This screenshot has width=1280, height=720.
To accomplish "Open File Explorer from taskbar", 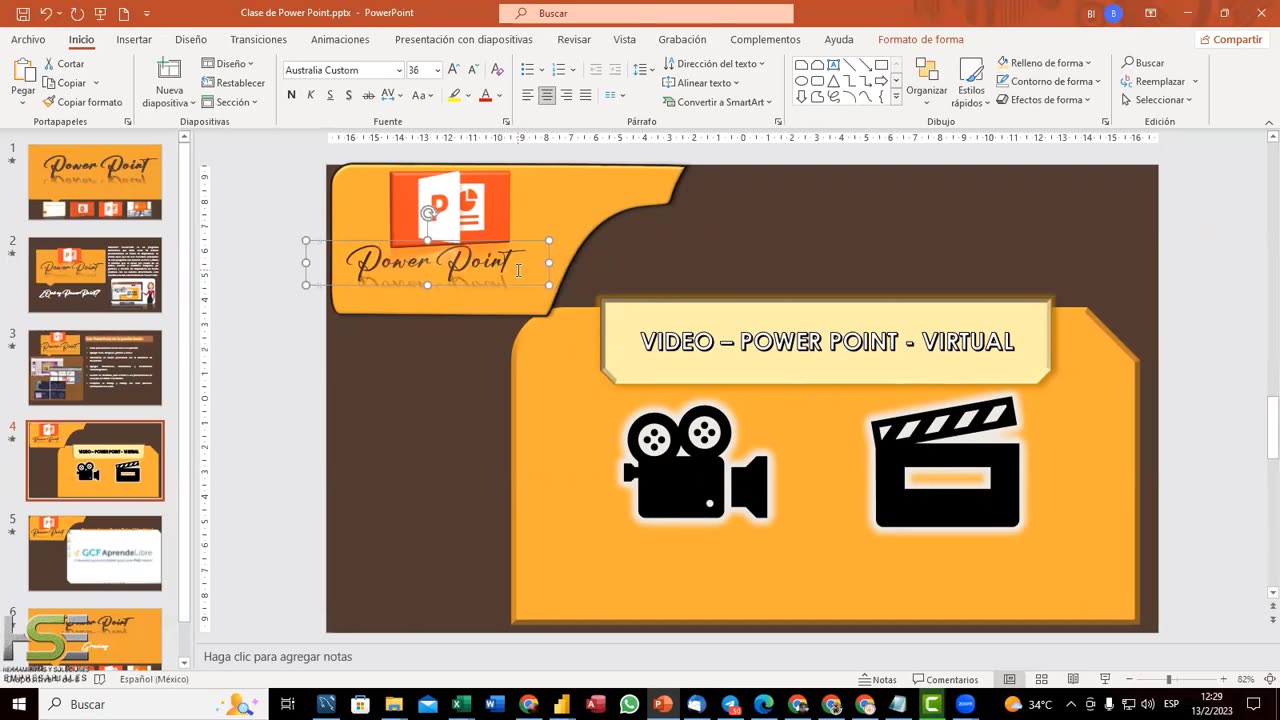I will [x=394, y=704].
